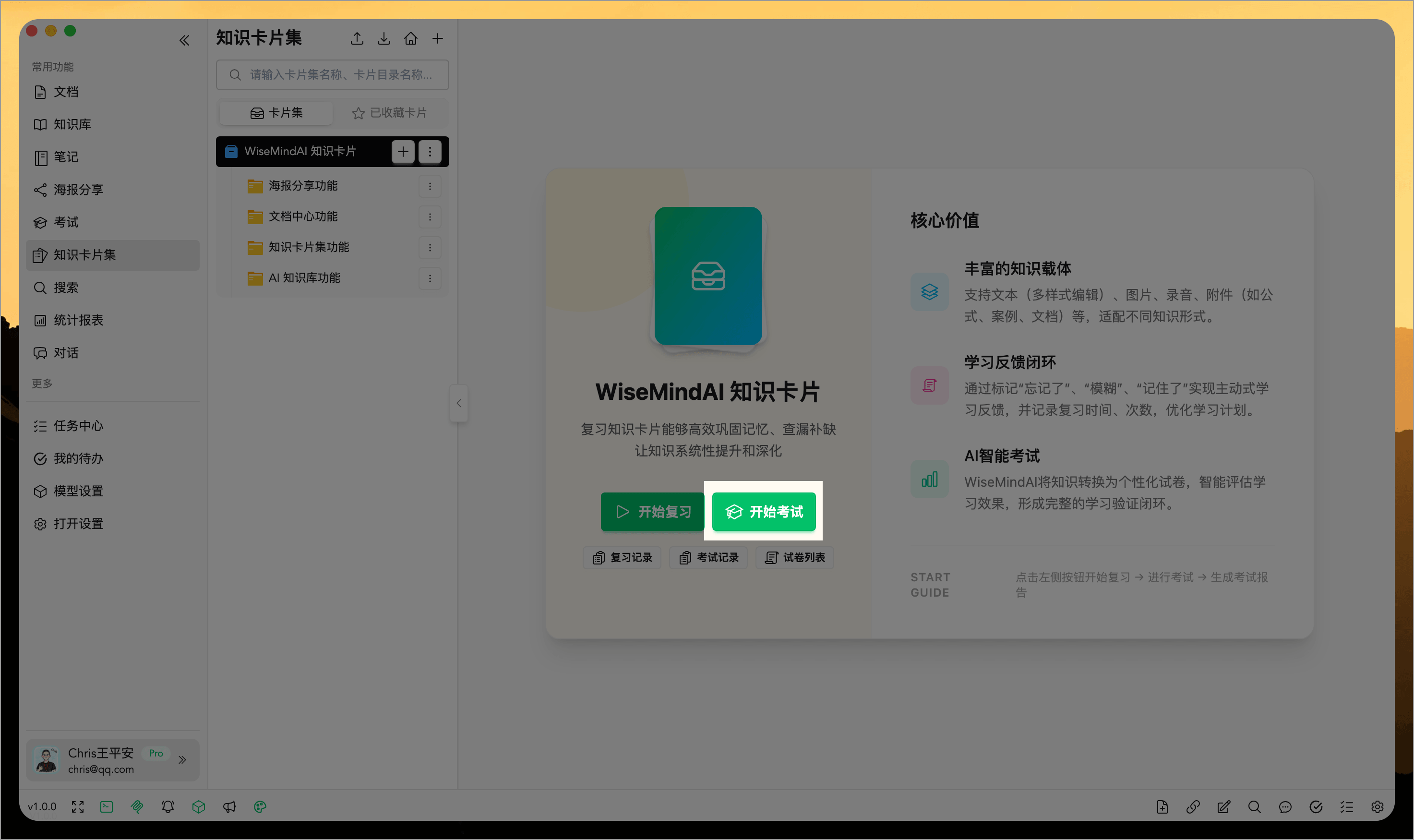Open the theme palette icon in status bar

(x=260, y=806)
